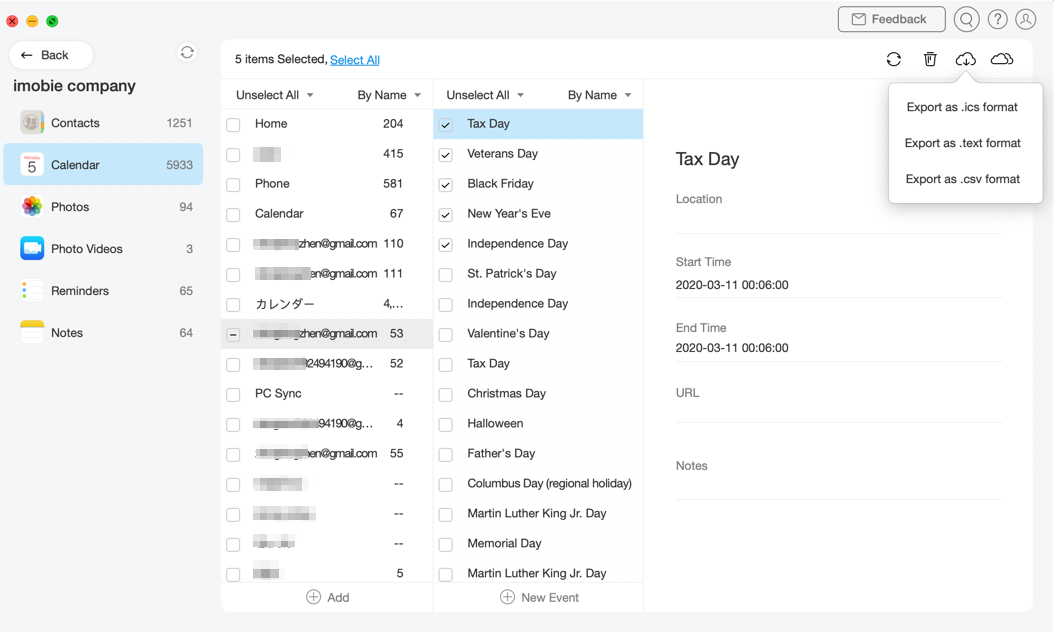This screenshot has width=1054, height=632.
Task: Click the download-to-computer cloud icon
Action: coord(965,59)
